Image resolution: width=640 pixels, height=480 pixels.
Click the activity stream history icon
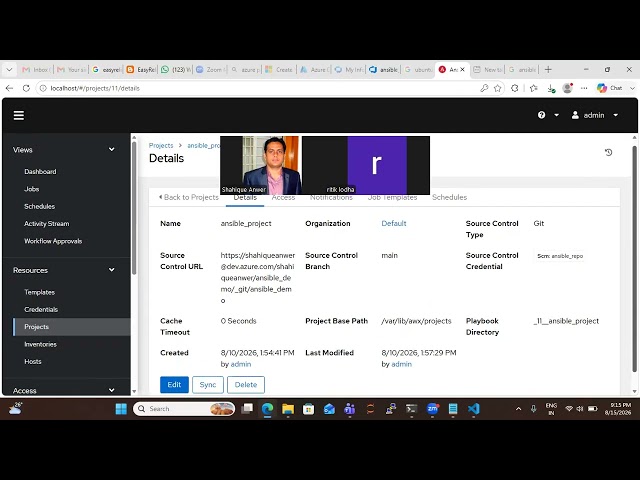(608, 152)
